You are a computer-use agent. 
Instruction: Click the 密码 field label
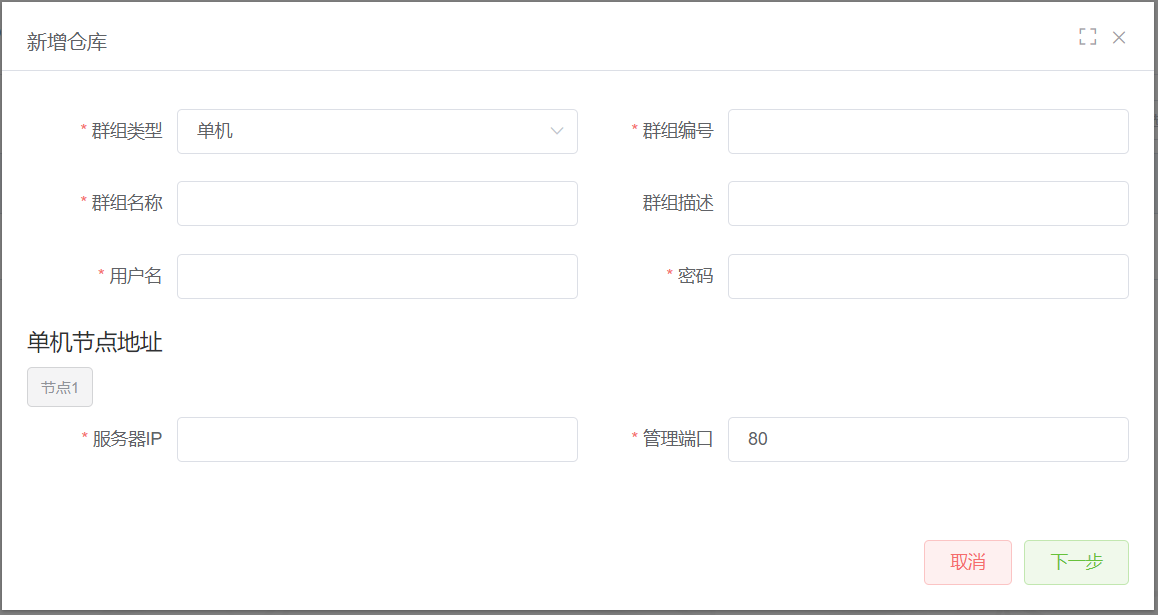695,276
